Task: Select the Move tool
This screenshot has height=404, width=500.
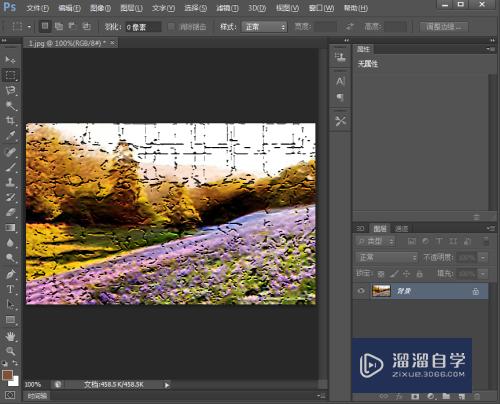Action: coord(10,60)
